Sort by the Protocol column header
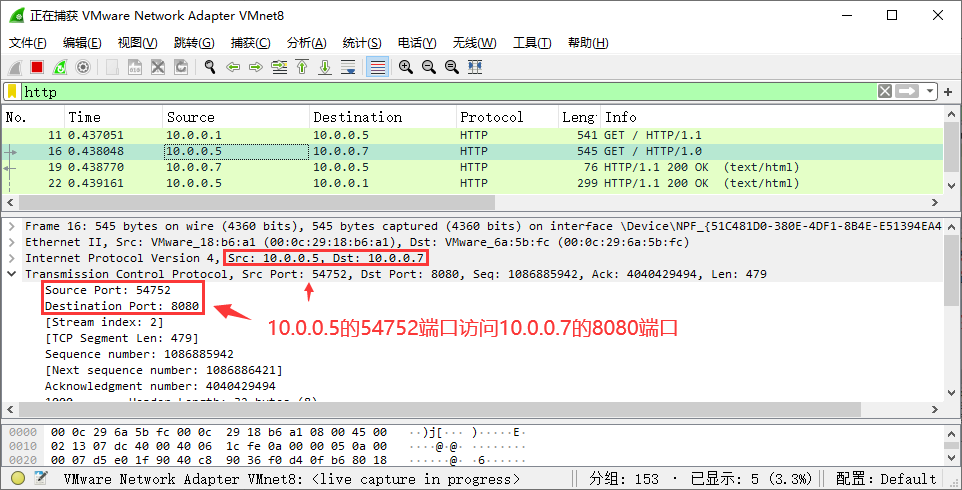Screen dimensions: 962x490 [x=507, y=117]
